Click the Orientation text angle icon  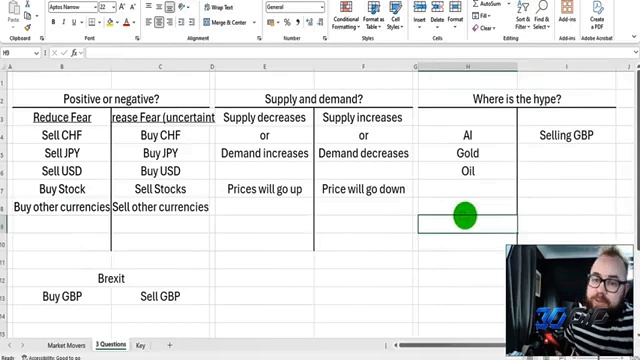(182, 7)
